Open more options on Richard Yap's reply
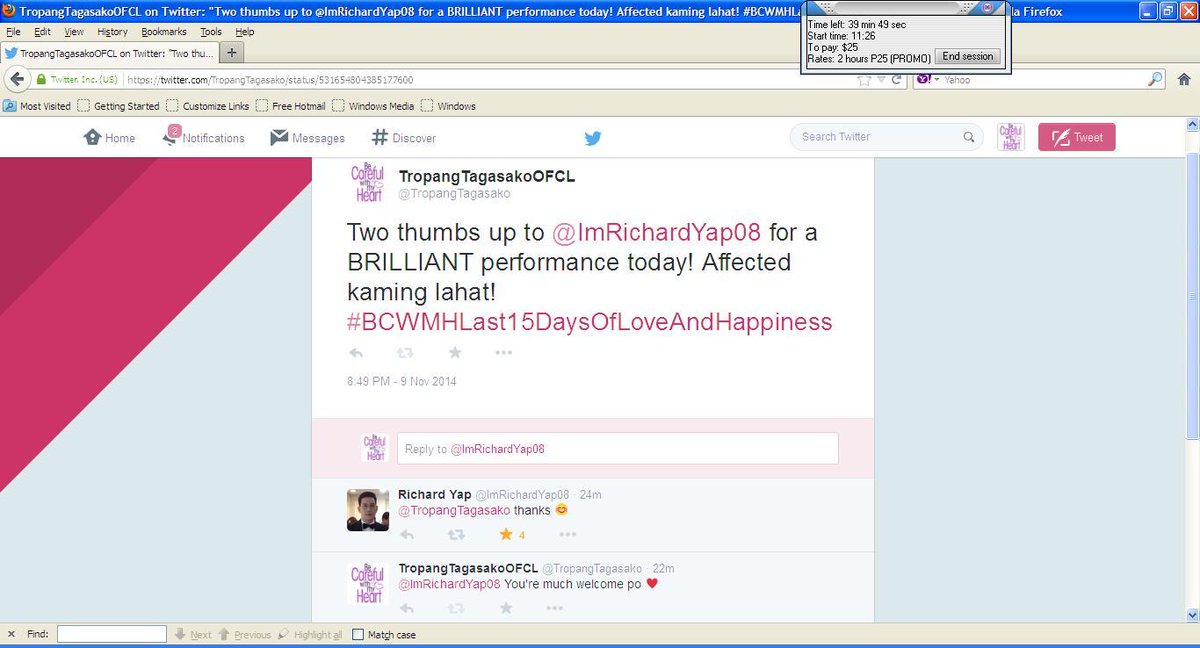The image size is (1200, 648). coord(567,534)
